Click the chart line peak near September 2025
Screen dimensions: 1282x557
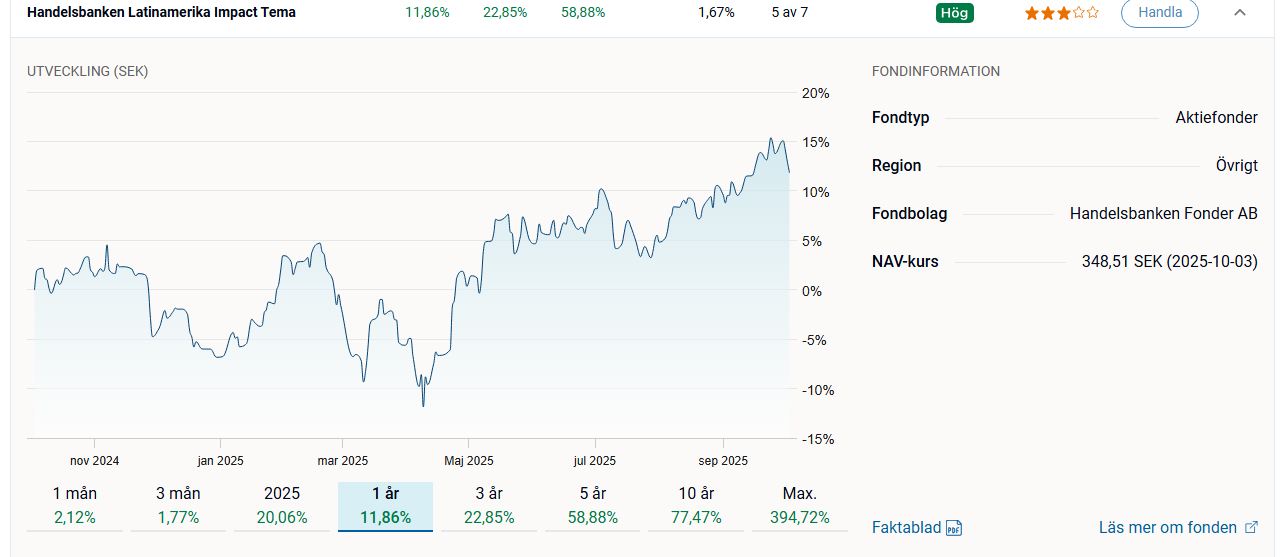[770, 139]
